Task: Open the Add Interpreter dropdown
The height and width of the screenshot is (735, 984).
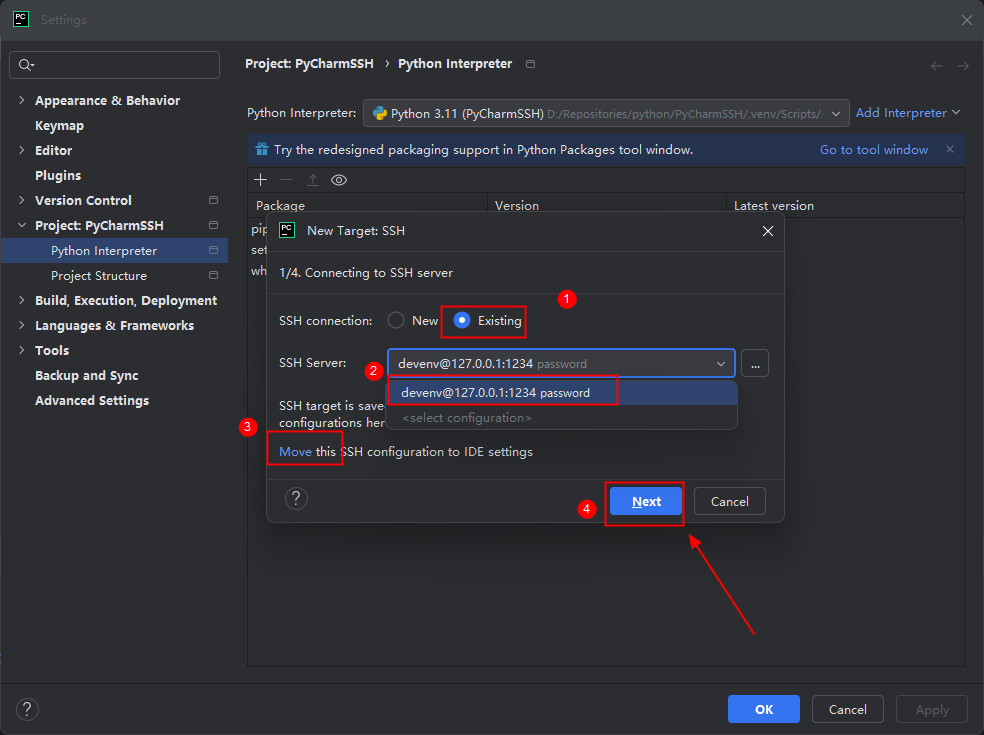Action: 901,112
